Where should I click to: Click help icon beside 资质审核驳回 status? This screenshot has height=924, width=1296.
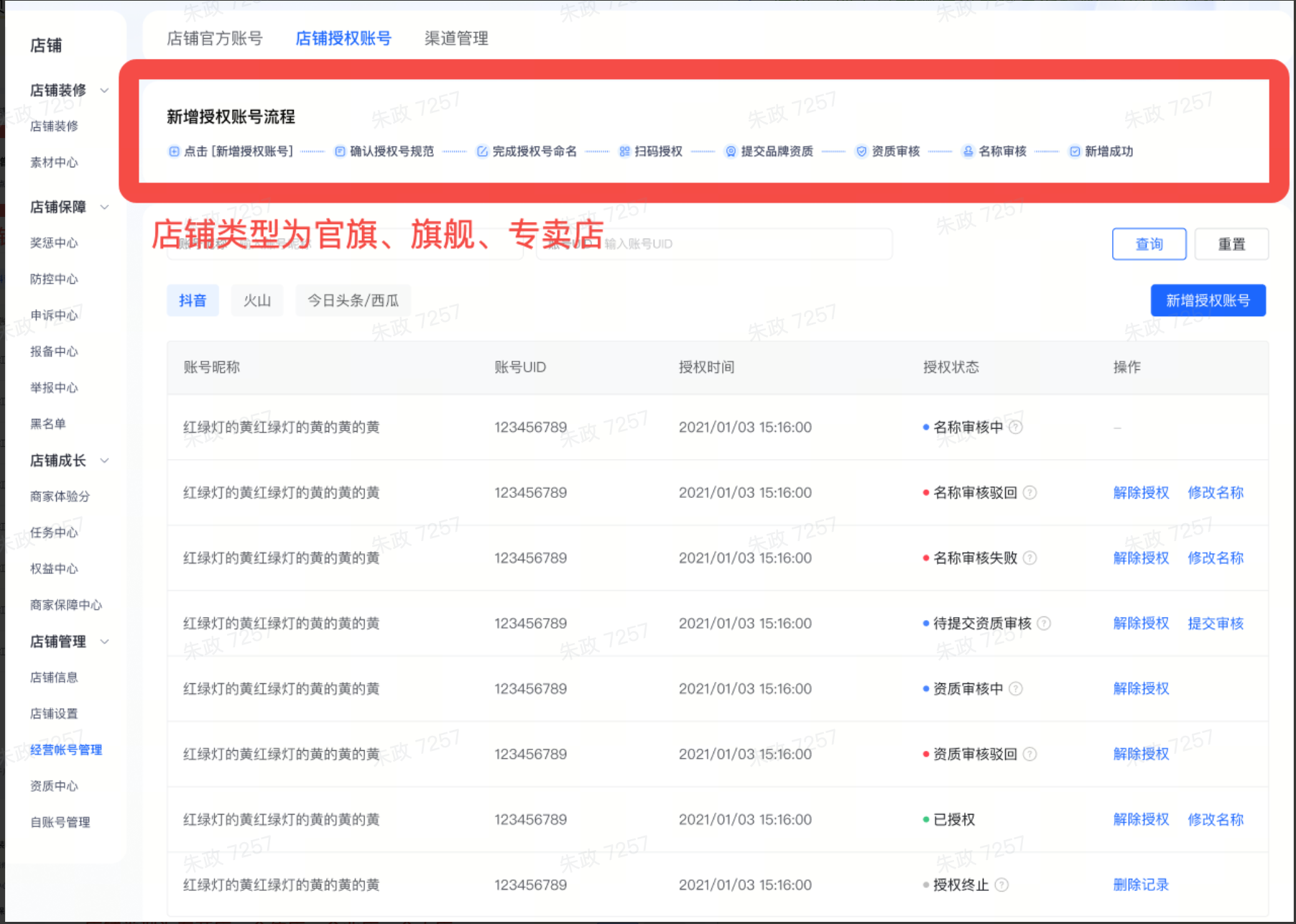(x=1029, y=754)
